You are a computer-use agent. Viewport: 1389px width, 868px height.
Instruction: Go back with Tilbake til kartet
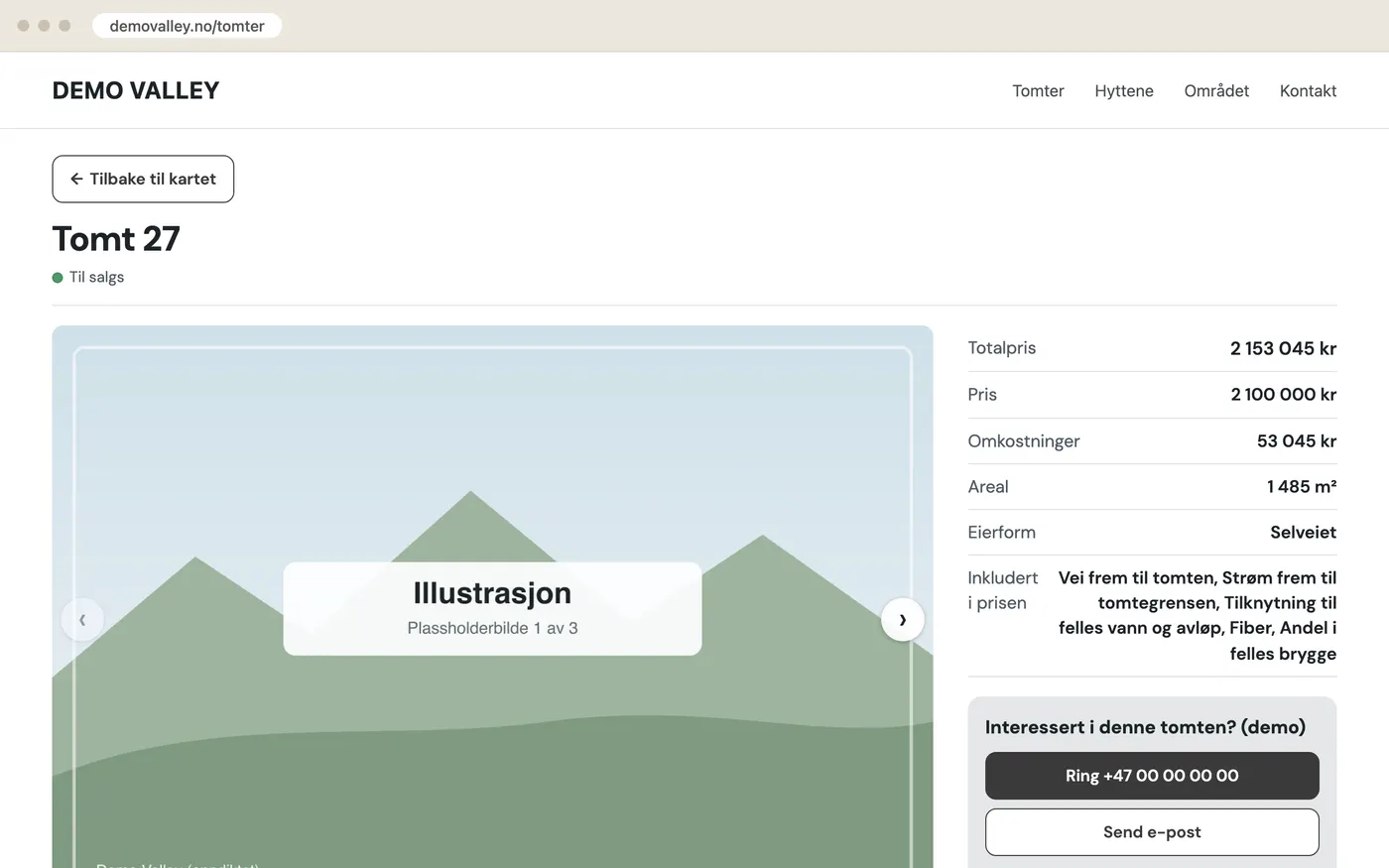[x=143, y=179]
